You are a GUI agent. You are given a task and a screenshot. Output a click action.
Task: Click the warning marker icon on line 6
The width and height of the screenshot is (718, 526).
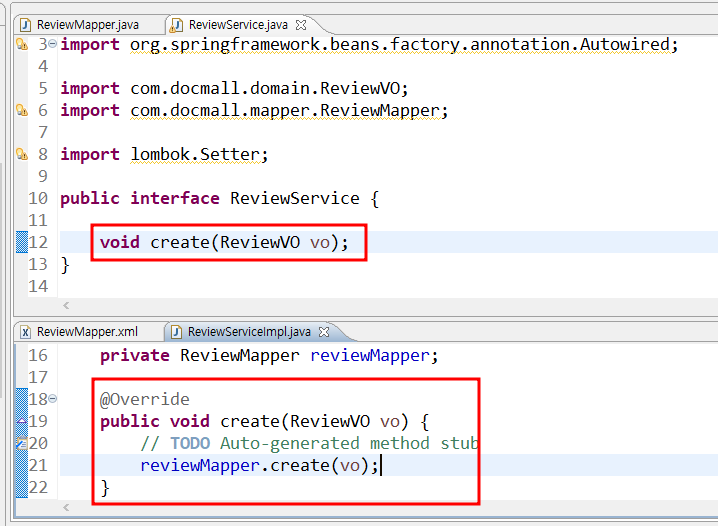click(22, 110)
